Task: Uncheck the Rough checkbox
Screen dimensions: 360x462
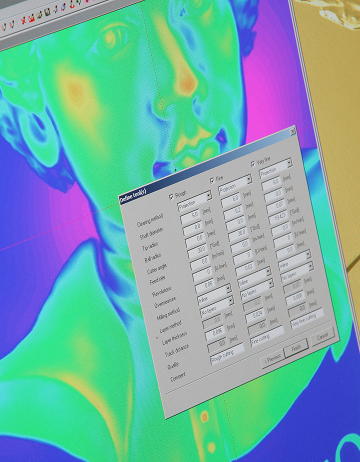Action: (x=171, y=197)
